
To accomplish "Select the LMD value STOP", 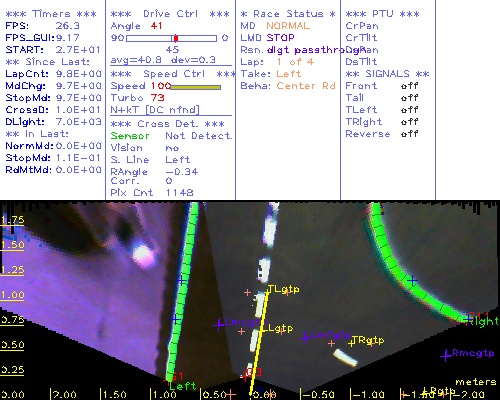I will 280,38.
